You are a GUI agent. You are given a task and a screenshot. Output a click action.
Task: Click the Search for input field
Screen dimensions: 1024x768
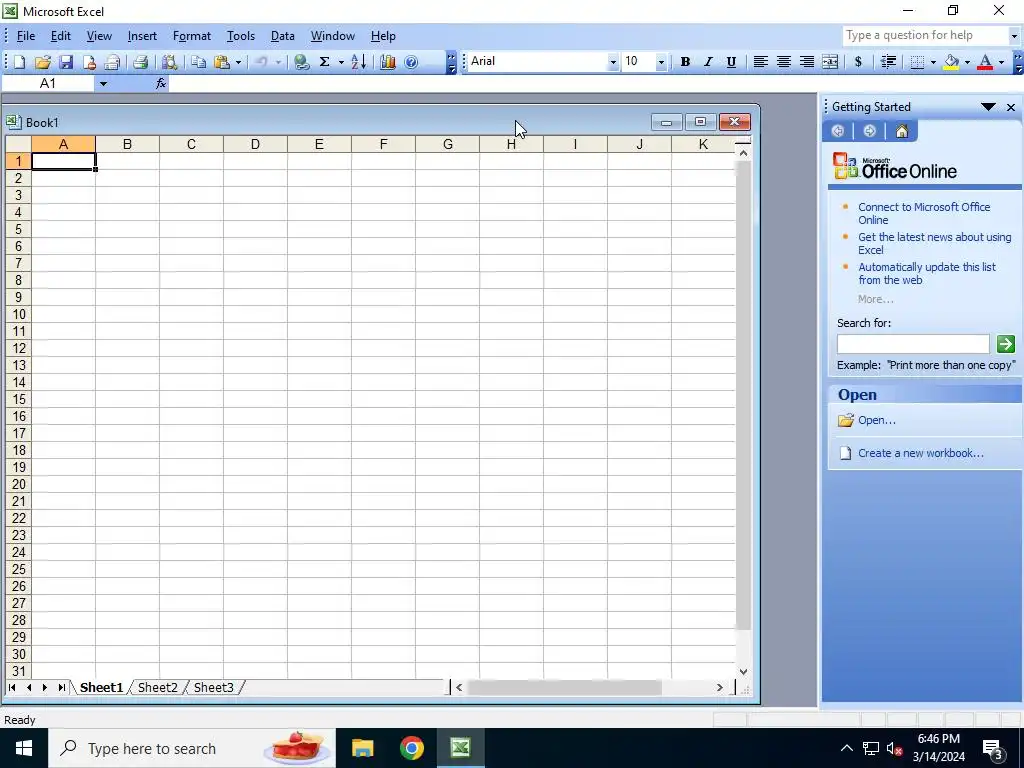[913, 344]
